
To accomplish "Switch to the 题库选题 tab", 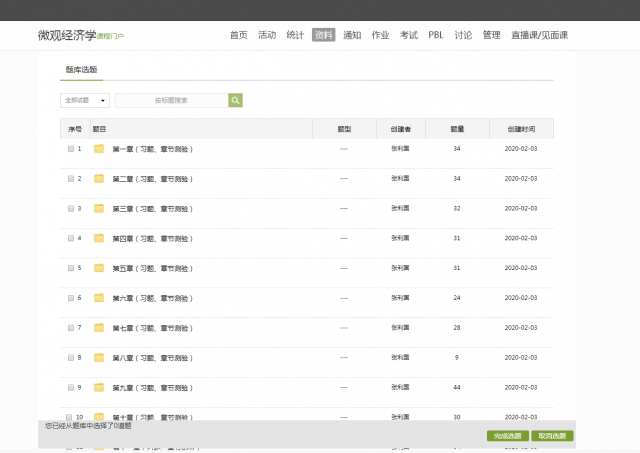I will click(x=82, y=70).
